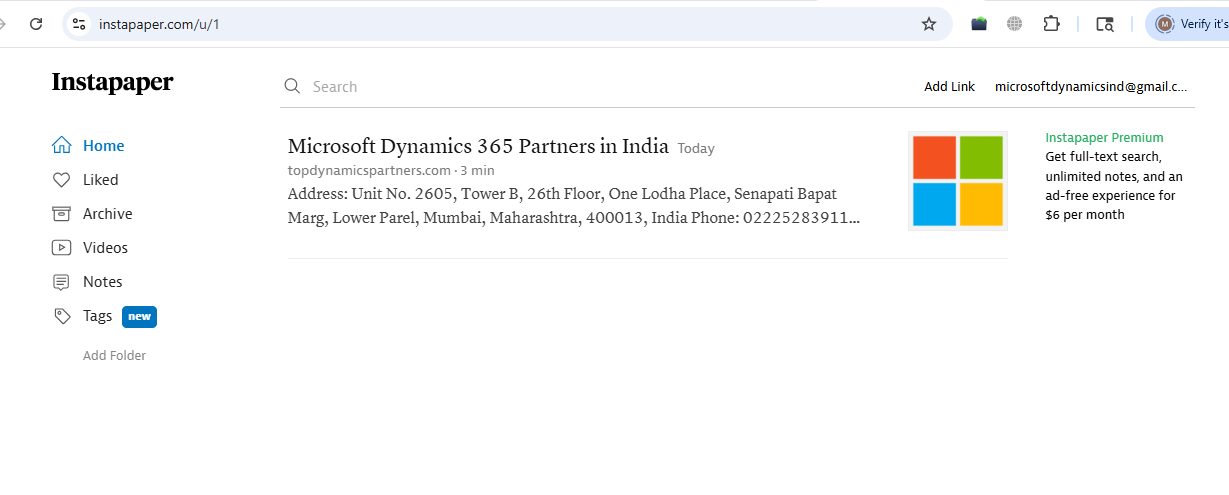Click the Liked heart icon
Image resolution: width=1229 pixels, height=495 pixels.
pyautogui.click(x=62, y=180)
